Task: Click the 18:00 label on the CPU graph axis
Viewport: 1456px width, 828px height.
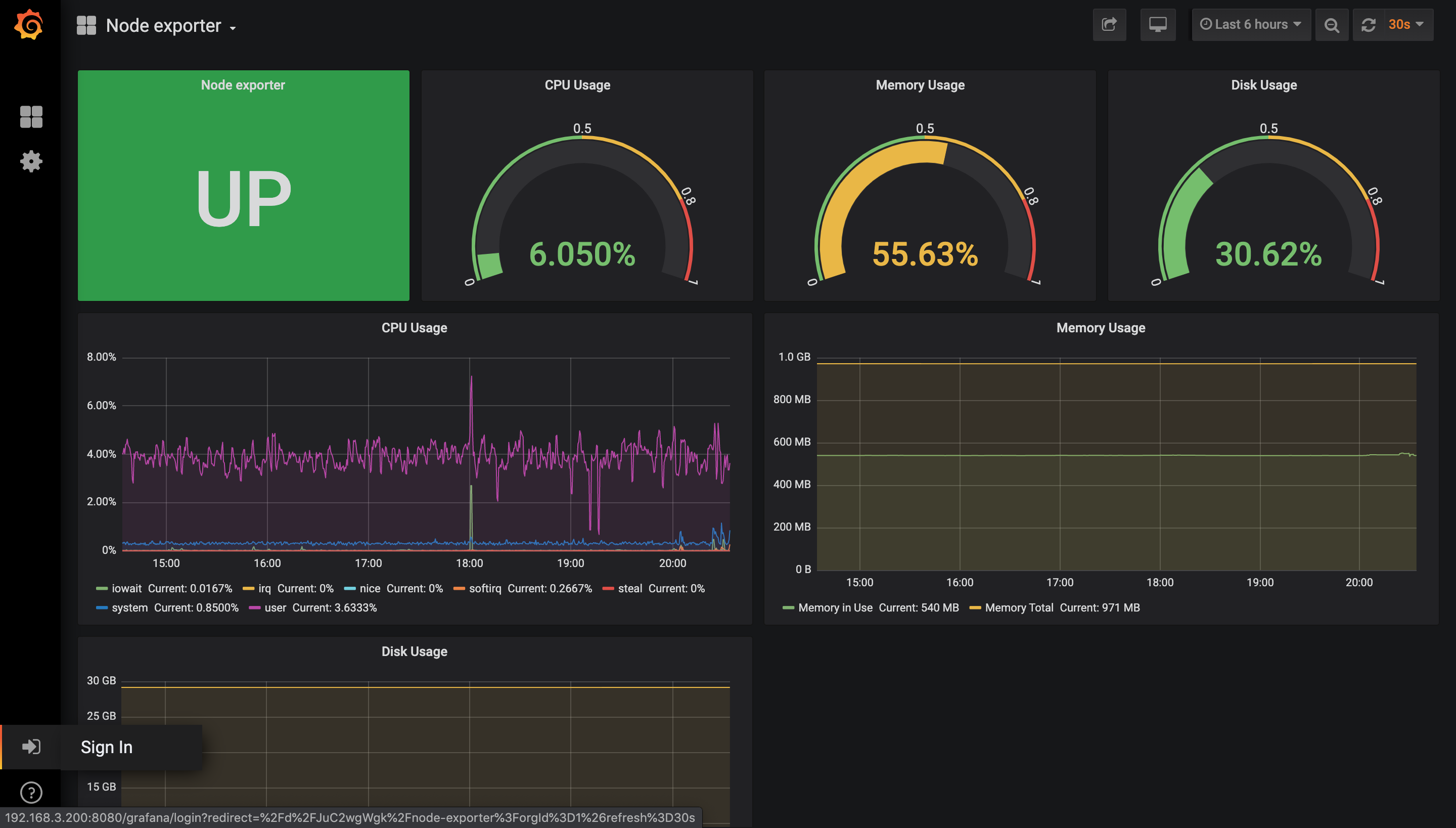Action: (x=470, y=563)
